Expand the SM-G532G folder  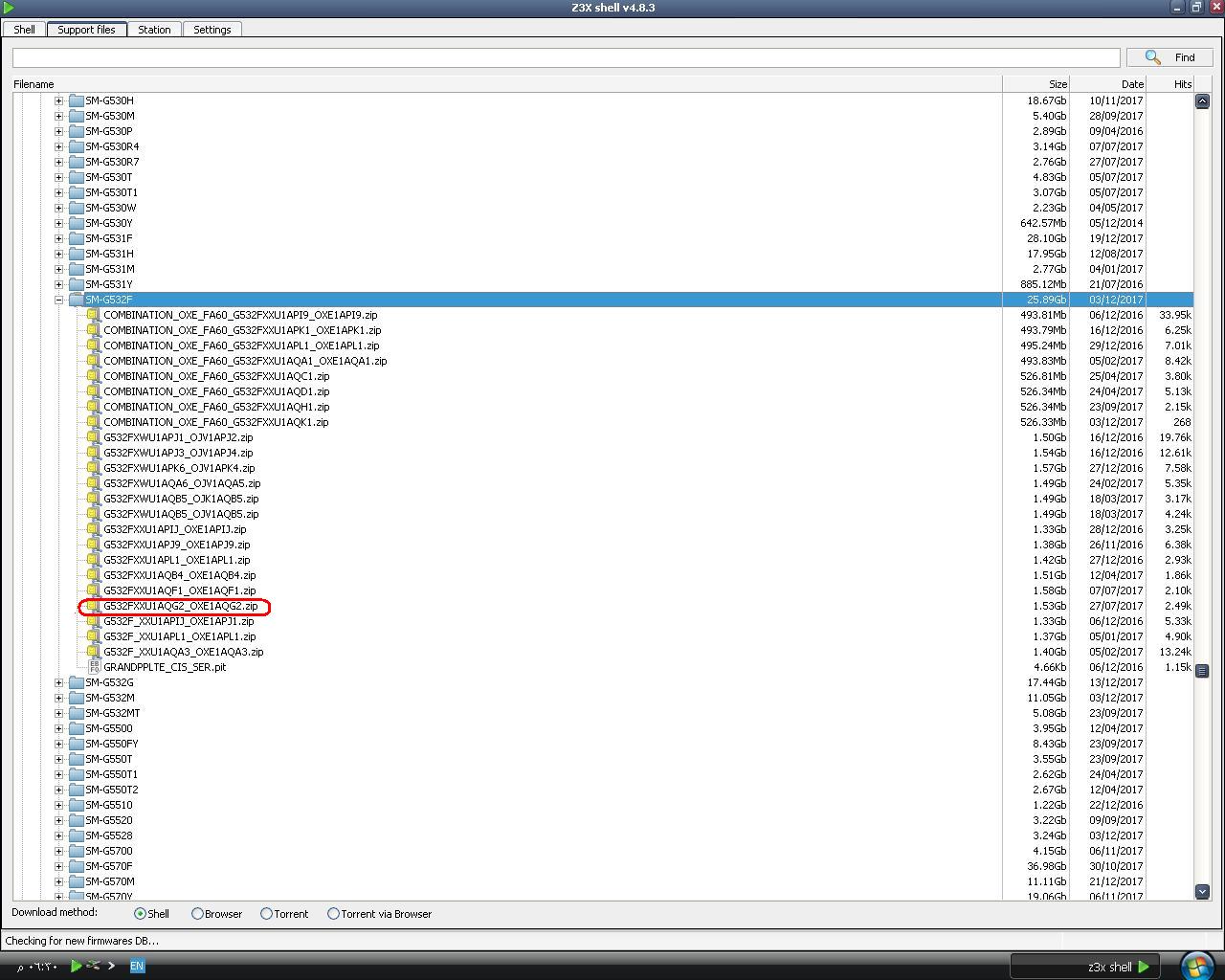59,682
